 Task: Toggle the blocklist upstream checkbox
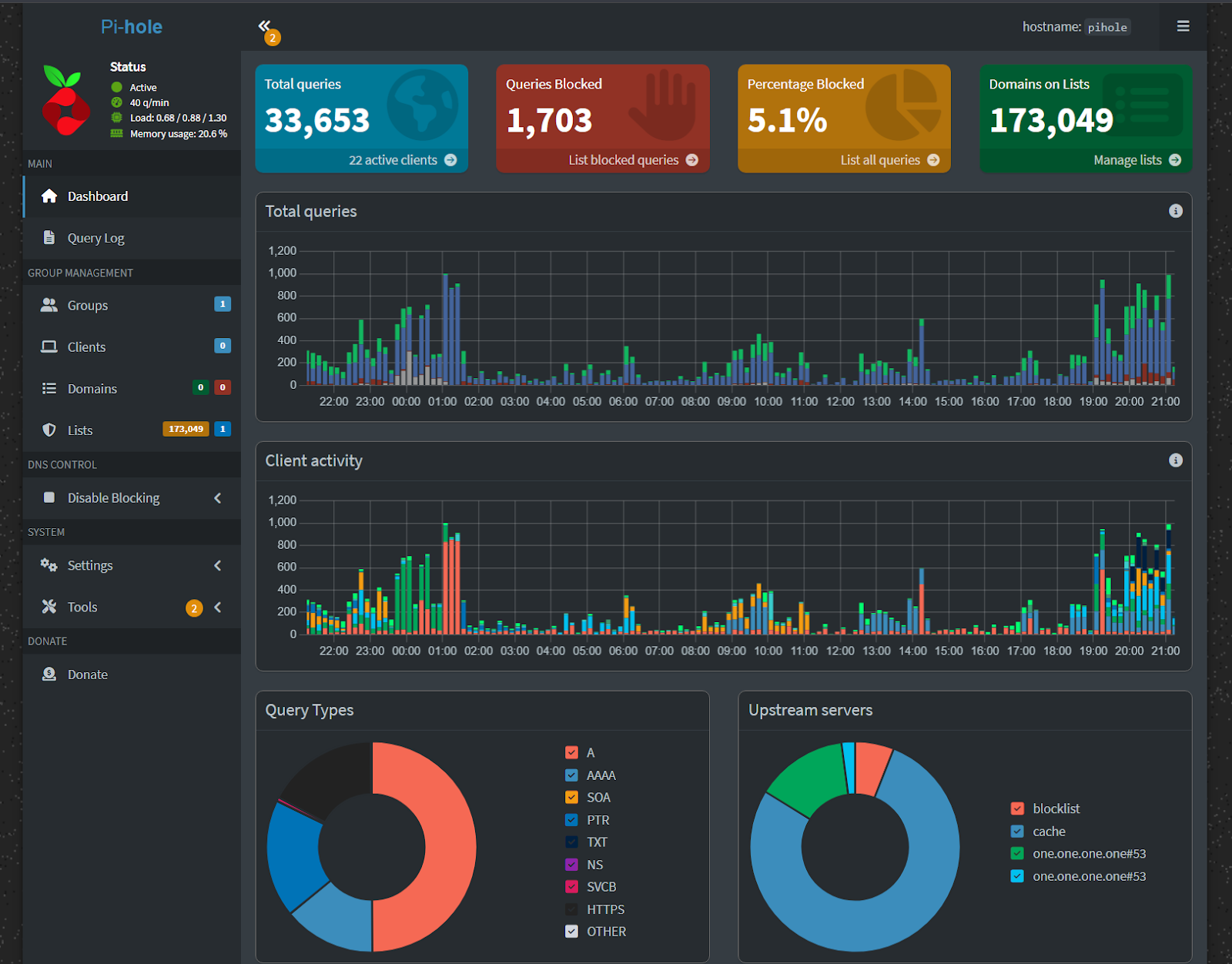tap(1017, 808)
